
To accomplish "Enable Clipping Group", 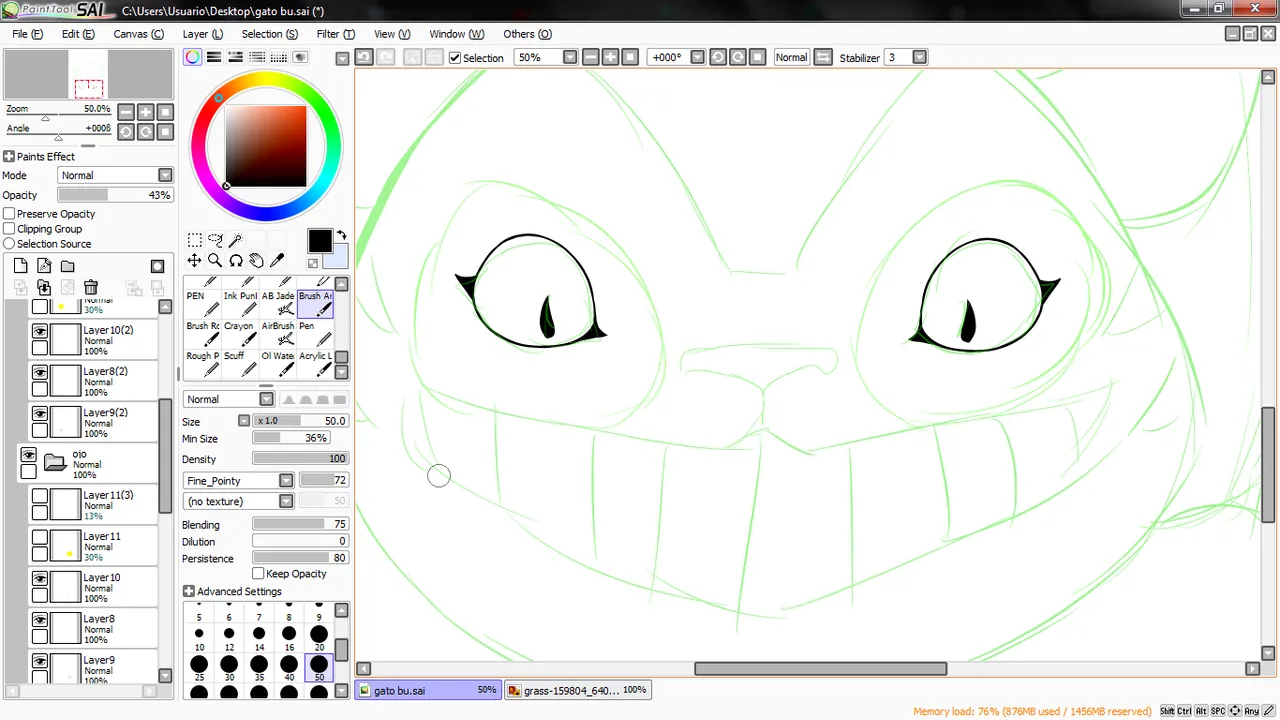I will [9, 229].
